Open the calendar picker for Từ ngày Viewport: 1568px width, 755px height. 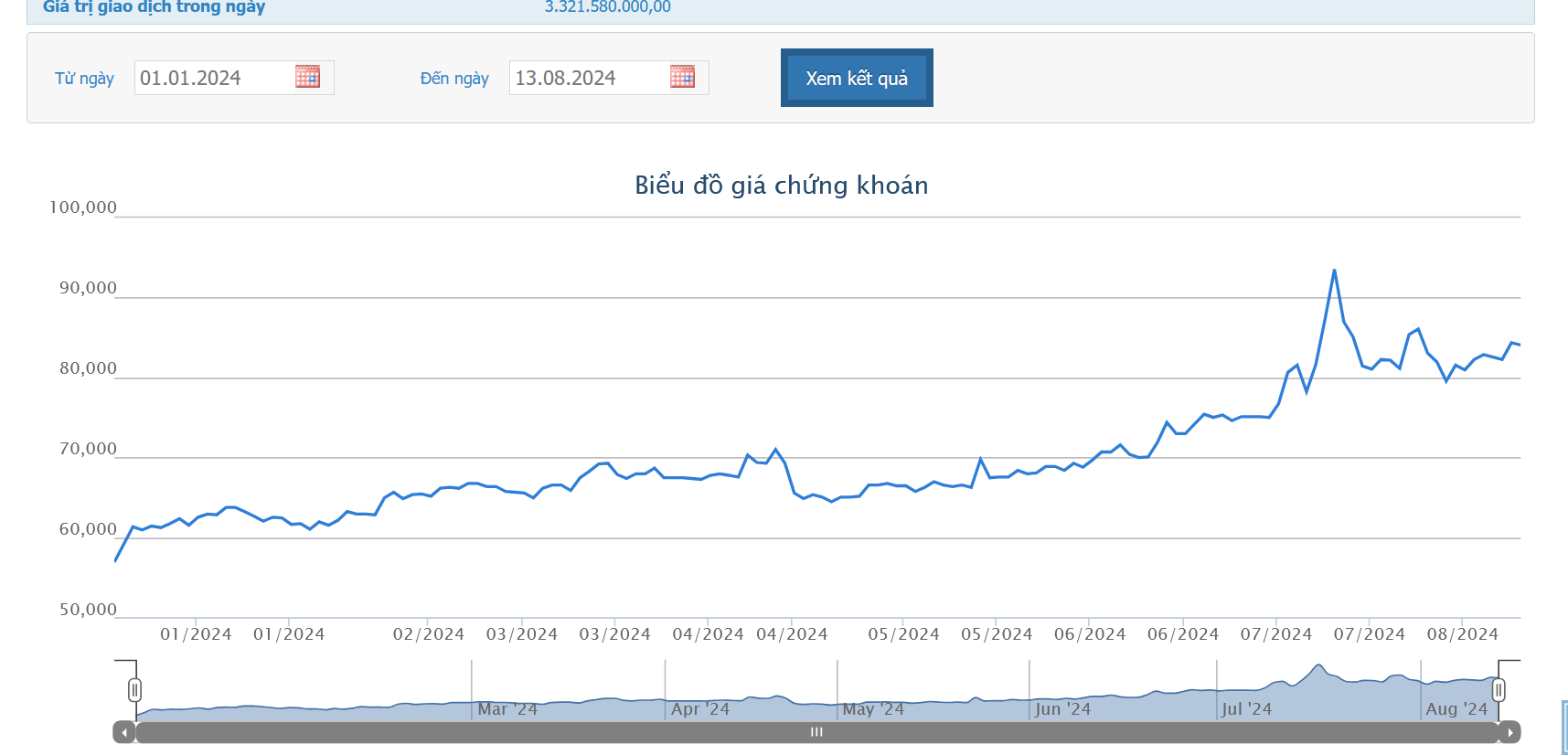tap(307, 77)
